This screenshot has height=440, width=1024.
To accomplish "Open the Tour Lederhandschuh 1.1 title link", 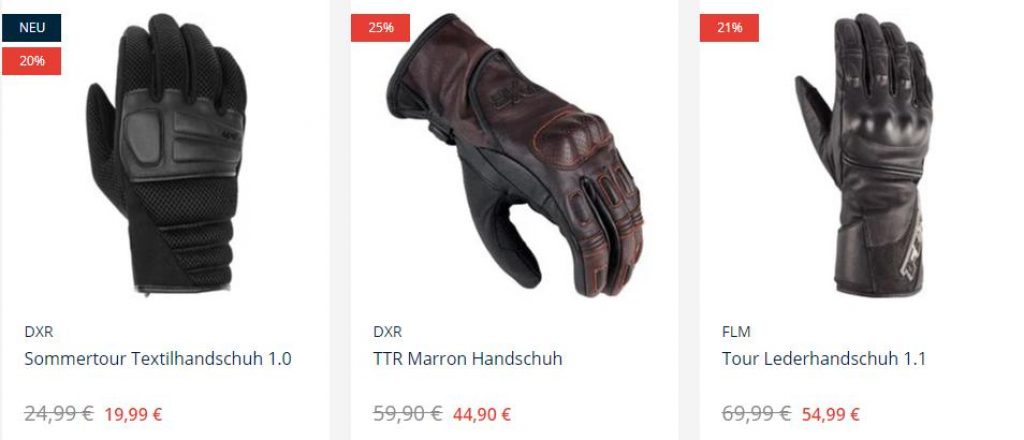I will pyautogui.click(x=824, y=358).
